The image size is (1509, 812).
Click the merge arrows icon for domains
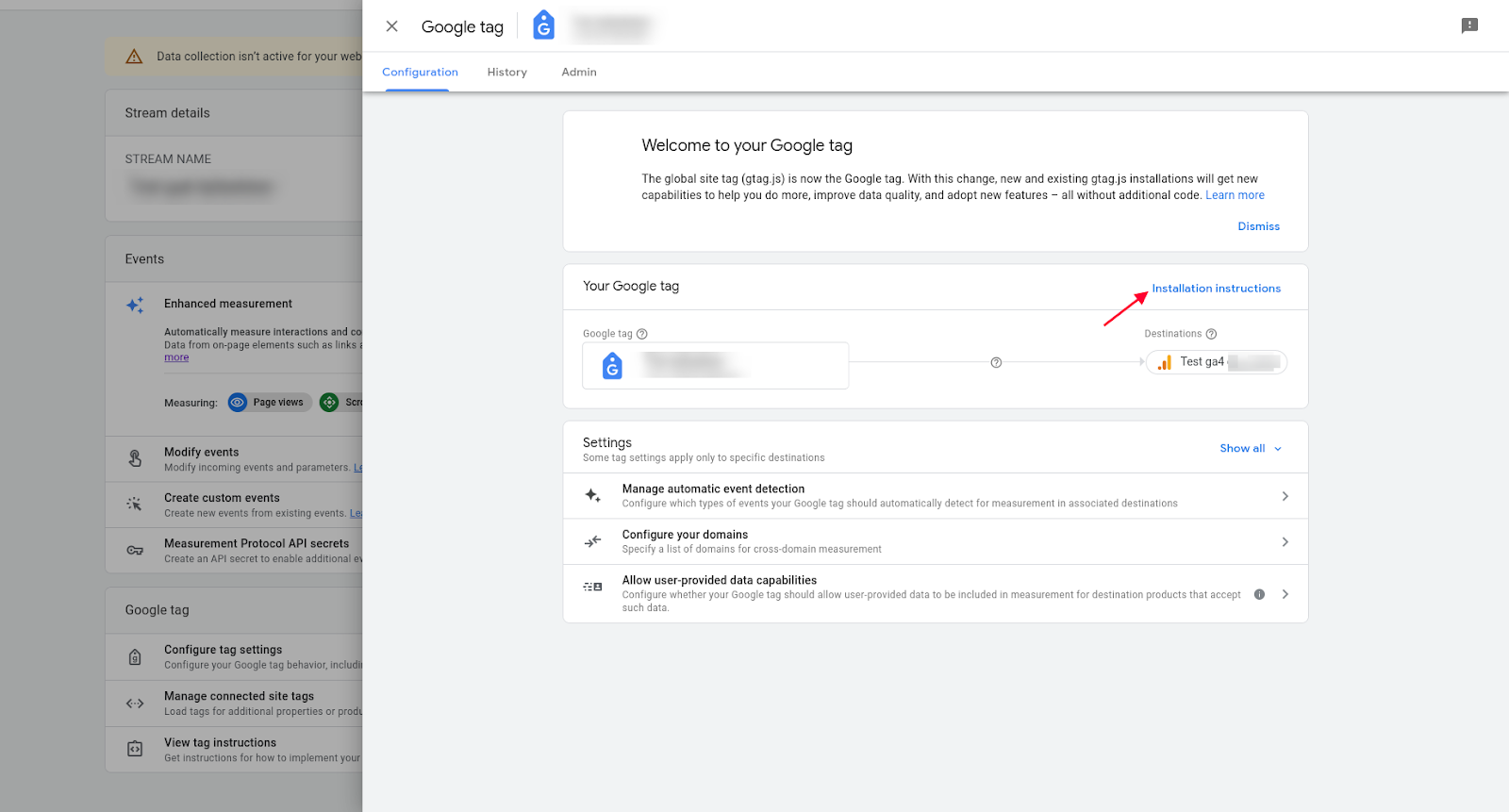coord(592,541)
